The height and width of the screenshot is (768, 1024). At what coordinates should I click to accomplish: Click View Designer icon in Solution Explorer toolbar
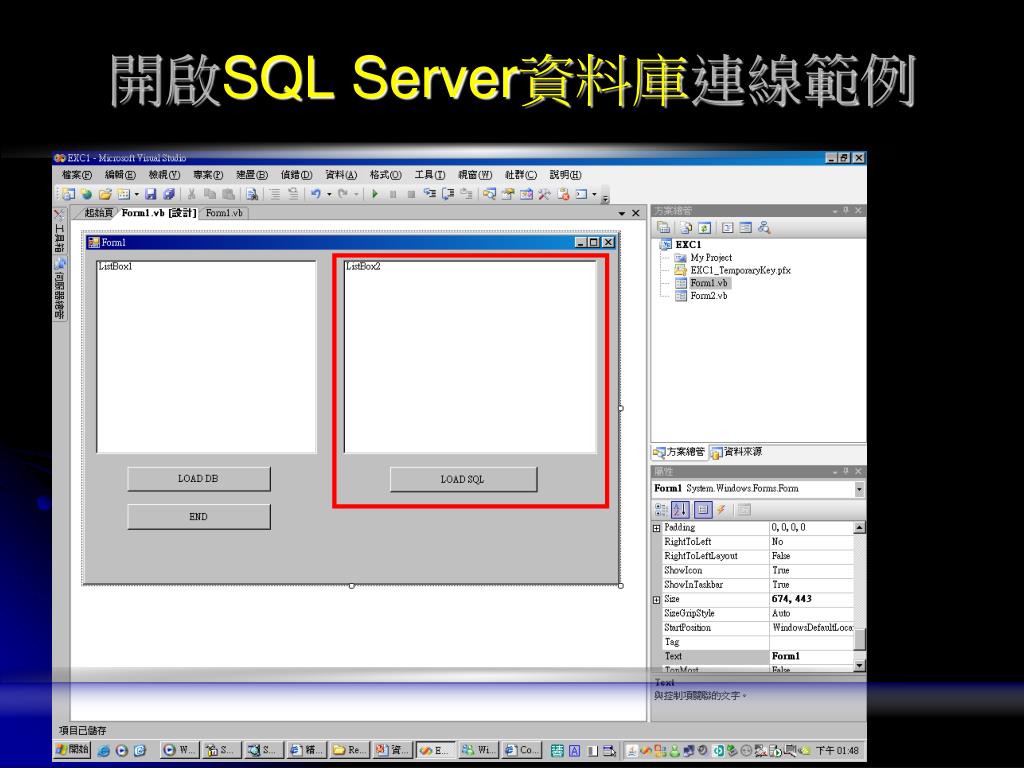click(746, 227)
